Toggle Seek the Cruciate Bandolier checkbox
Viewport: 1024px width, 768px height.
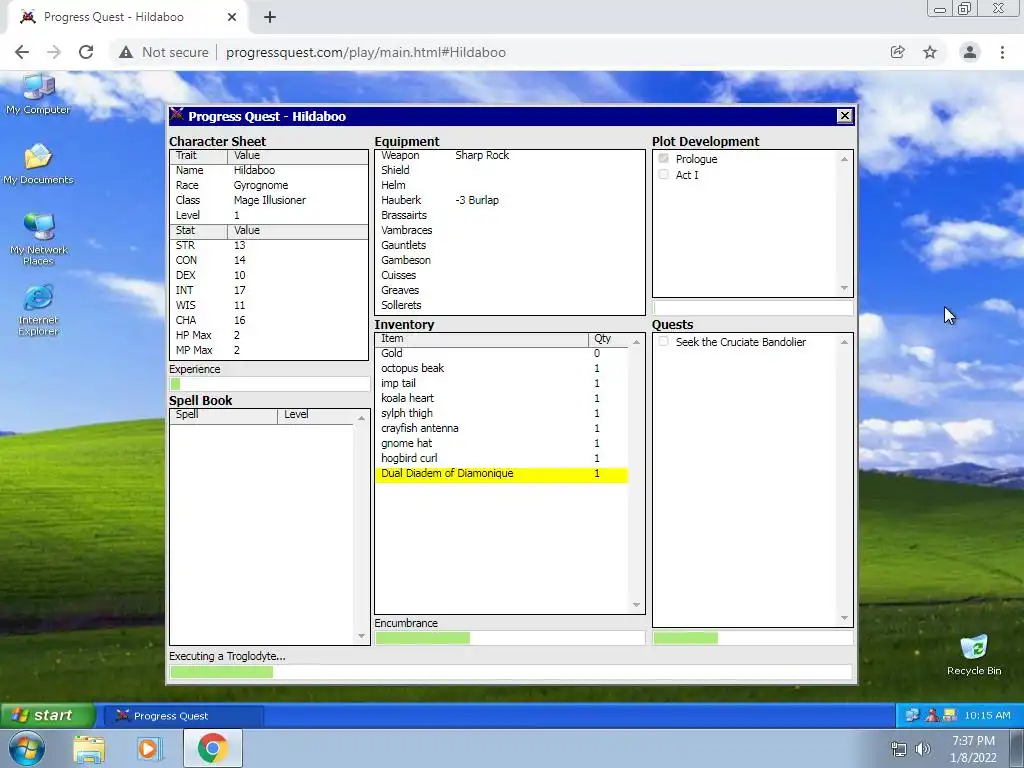click(664, 342)
